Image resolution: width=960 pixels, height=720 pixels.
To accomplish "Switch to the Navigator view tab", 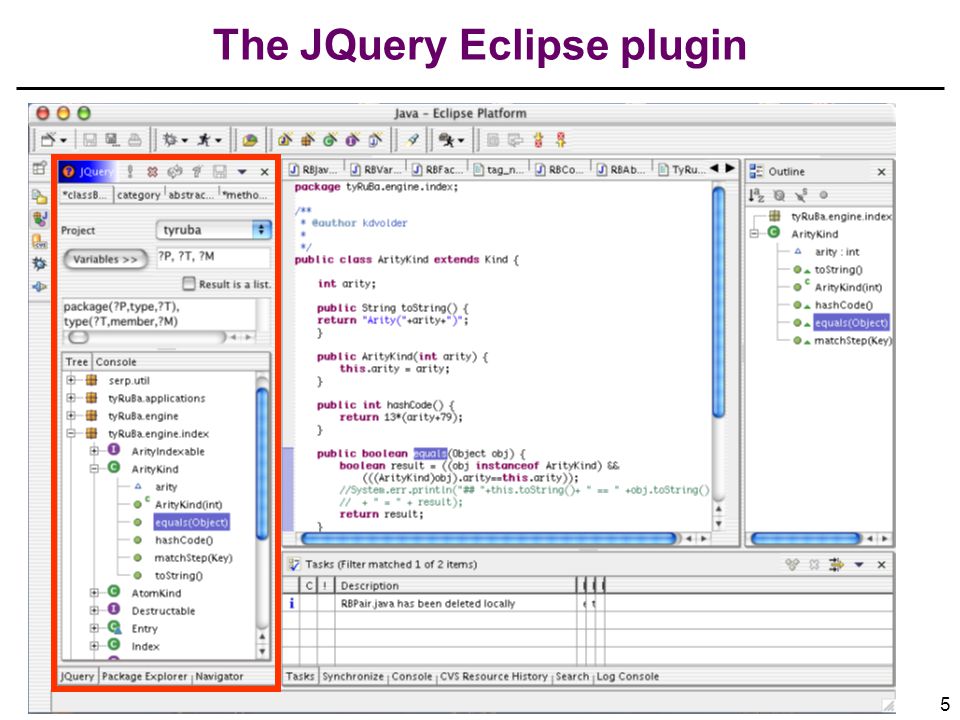I will (x=219, y=676).
